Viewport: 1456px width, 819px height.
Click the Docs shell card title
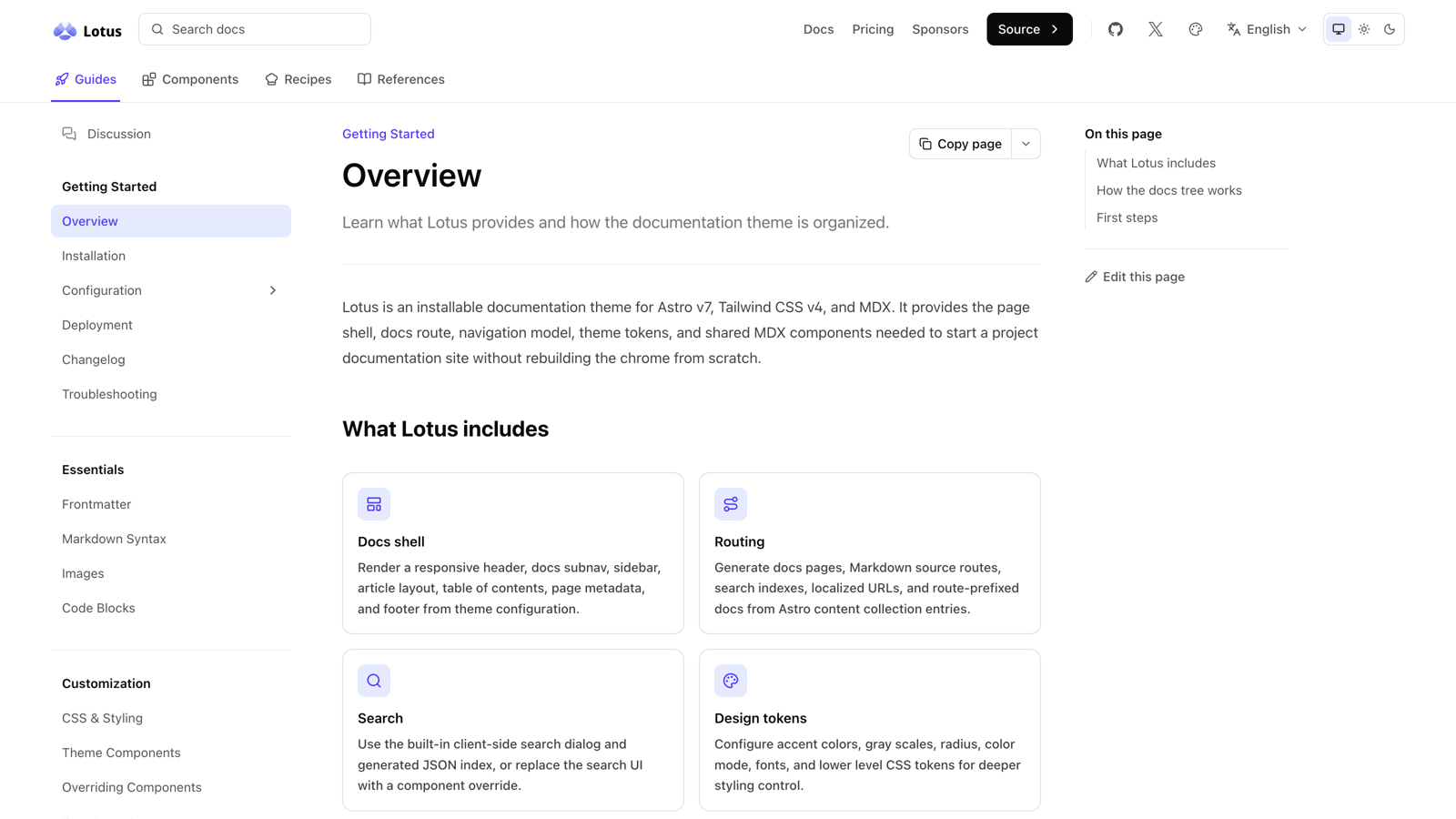[391, 541]
